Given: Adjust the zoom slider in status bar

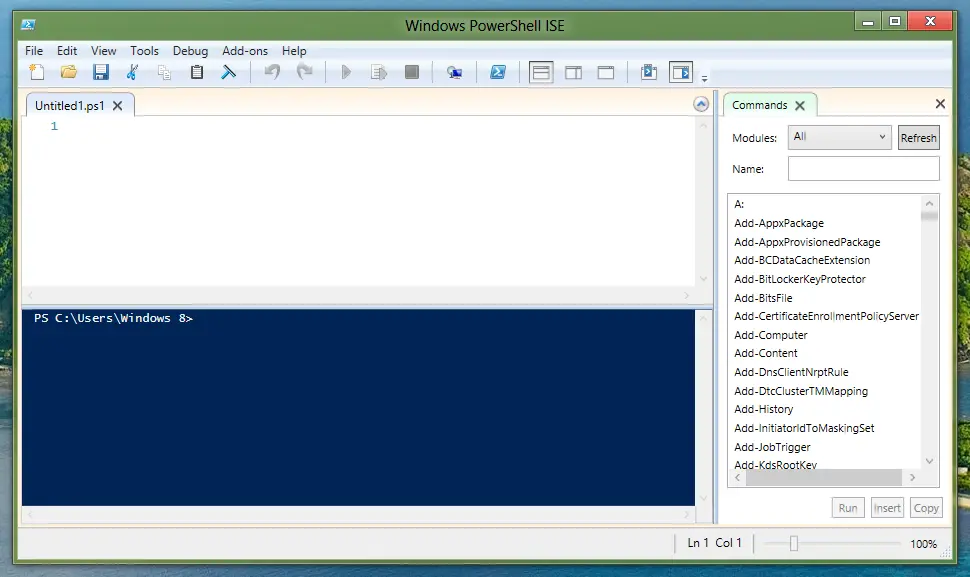Looking at the screenshot, I should click(794, 544).
